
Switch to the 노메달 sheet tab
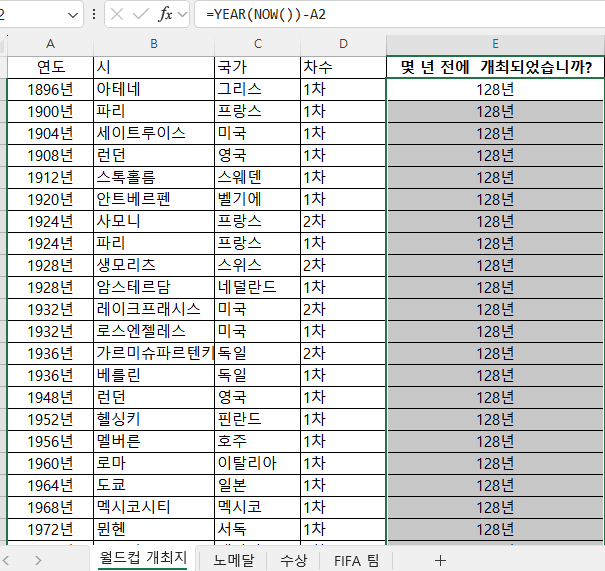(x=233, y=560)
